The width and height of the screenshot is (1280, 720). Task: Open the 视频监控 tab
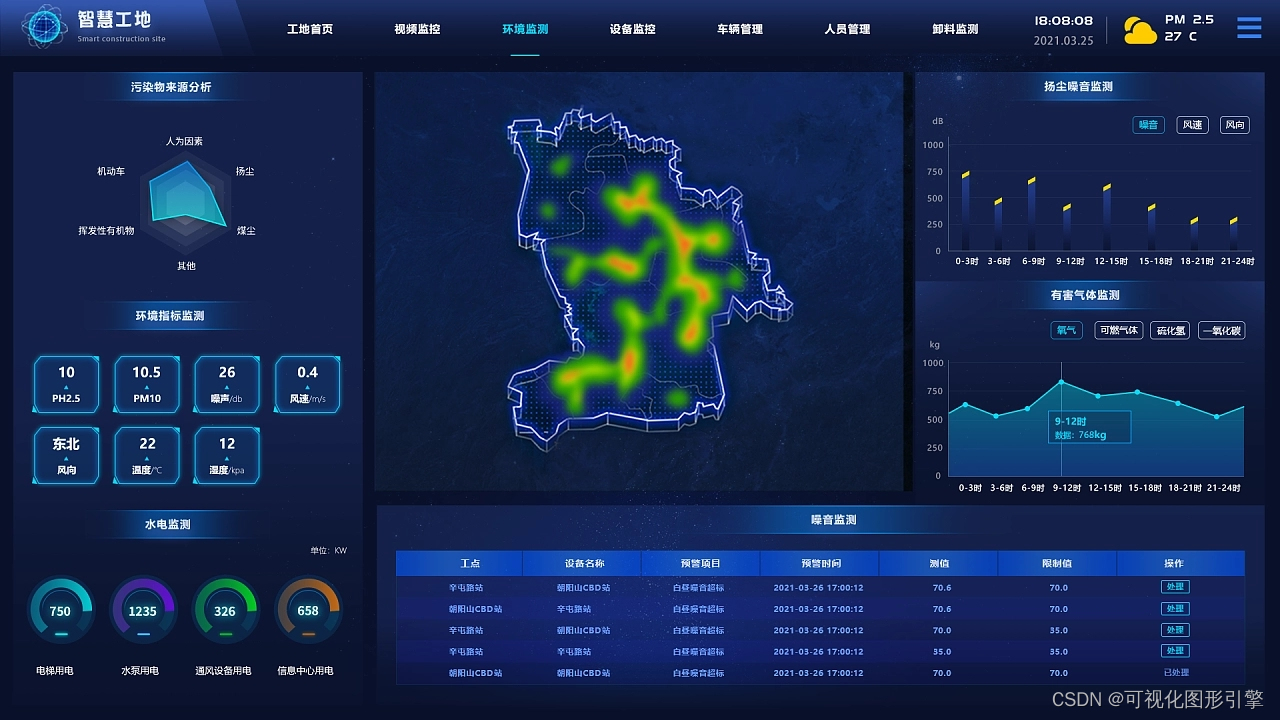(417, 29)
